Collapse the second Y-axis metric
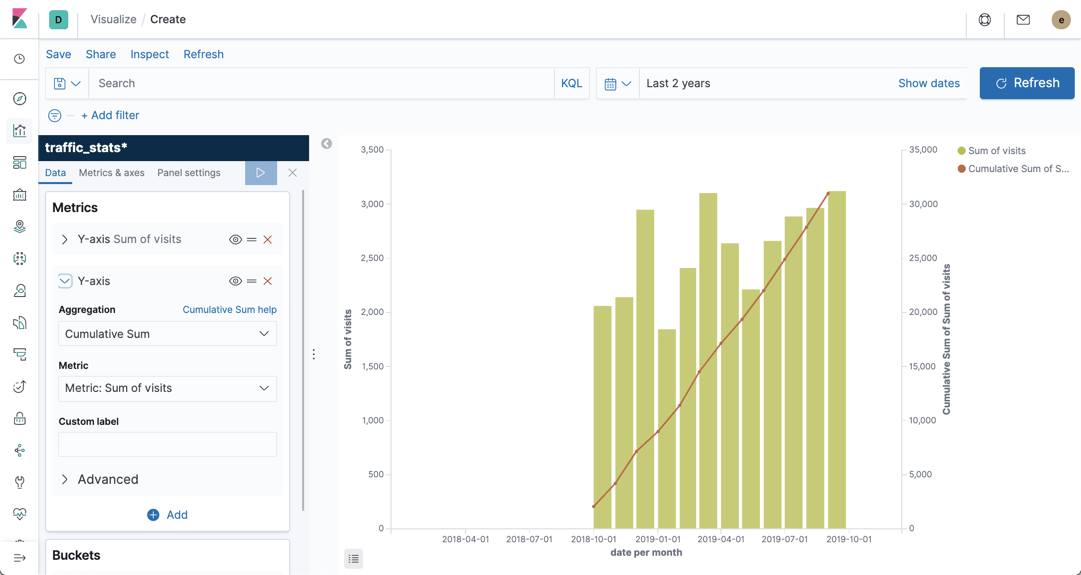This screenshot has width=1081, height=575. point(65,281)
